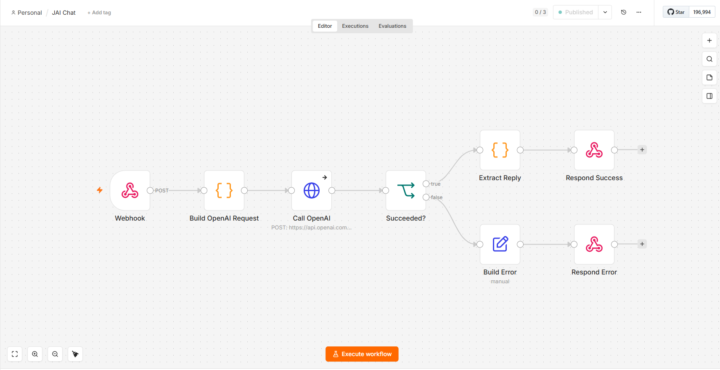Image resolution: width=720 pixels, height=370 pixels.
Task: Add a sticky note from sidebar
Action: click(x=709, y=77)
